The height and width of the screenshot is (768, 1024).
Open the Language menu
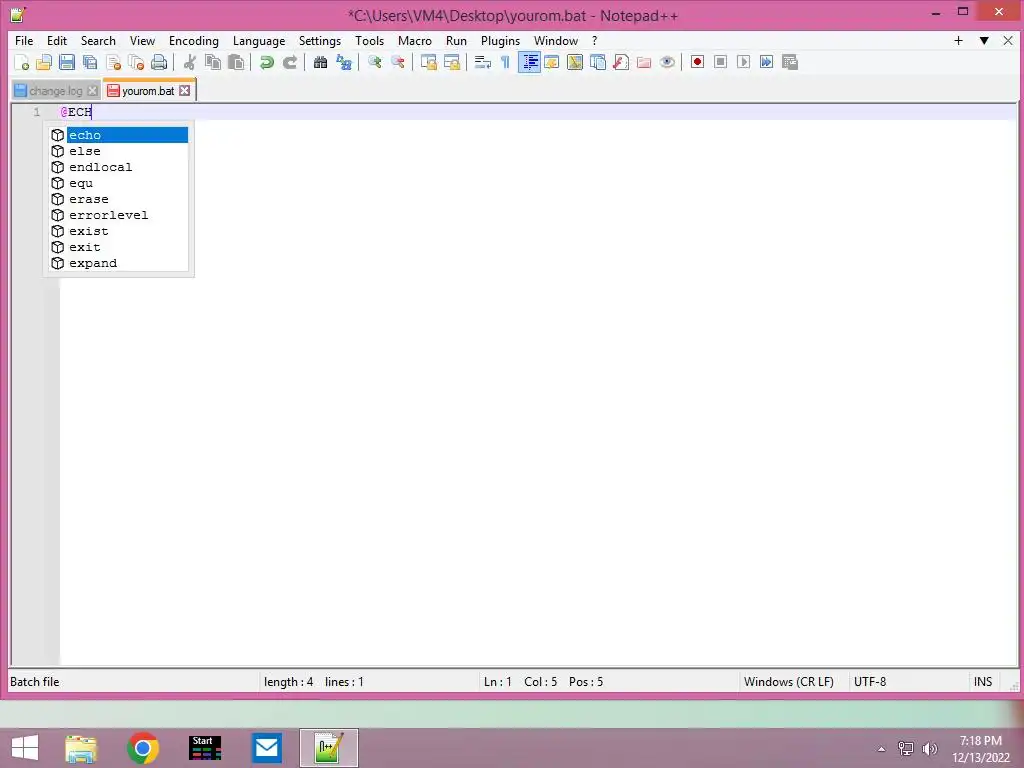coord(259,40)
